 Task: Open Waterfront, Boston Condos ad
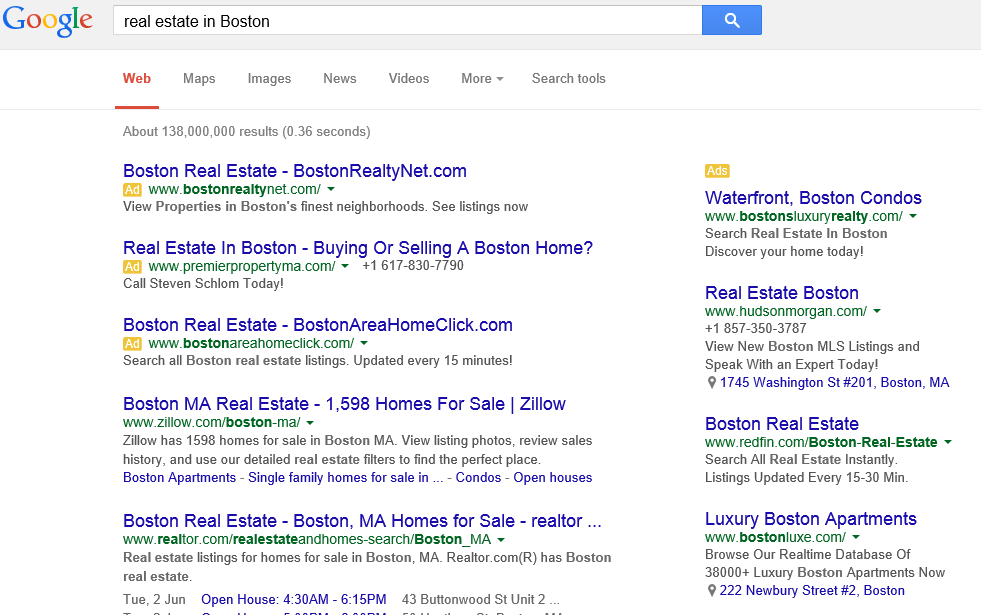point(813,198)
